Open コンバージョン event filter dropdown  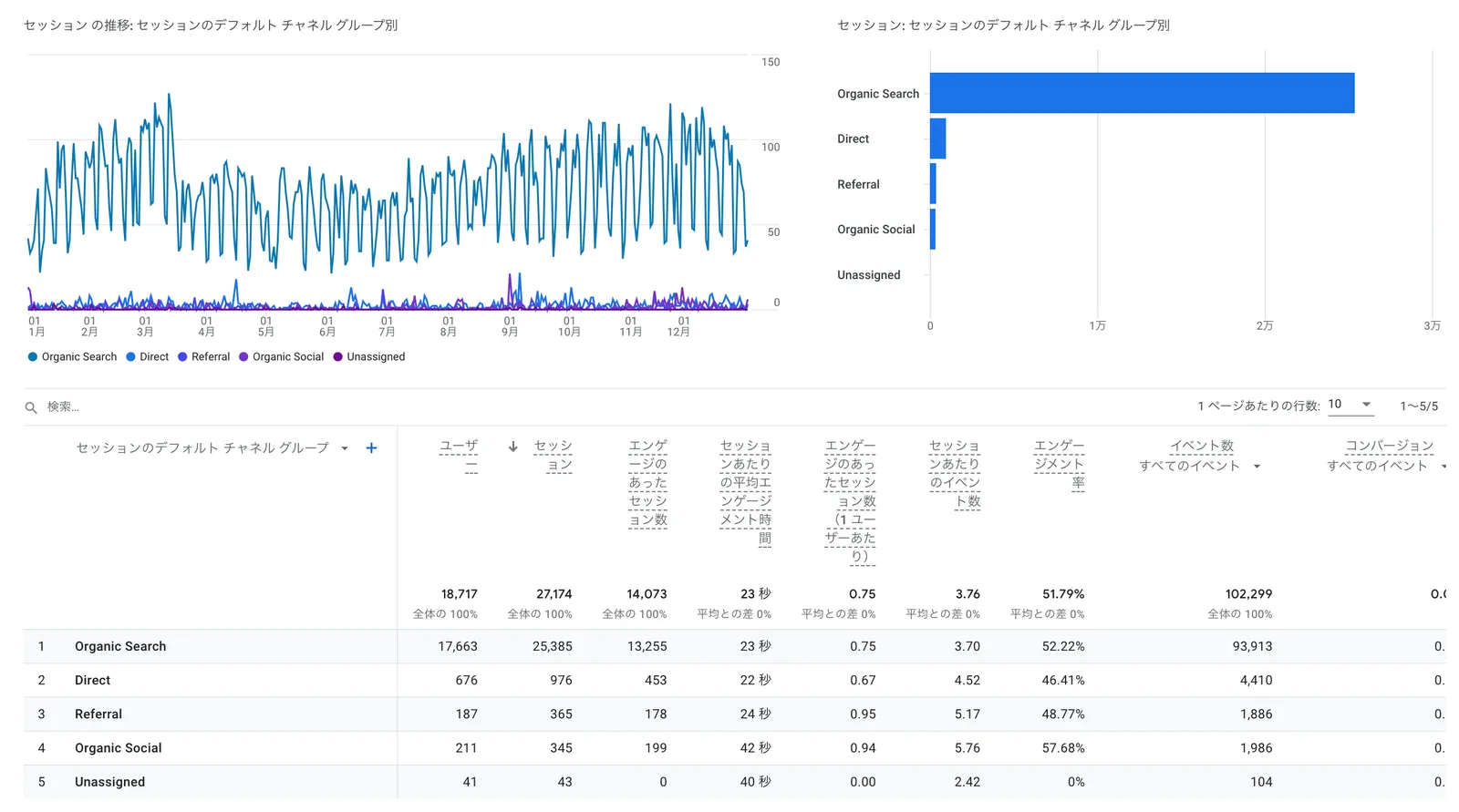pos(1443,467)
